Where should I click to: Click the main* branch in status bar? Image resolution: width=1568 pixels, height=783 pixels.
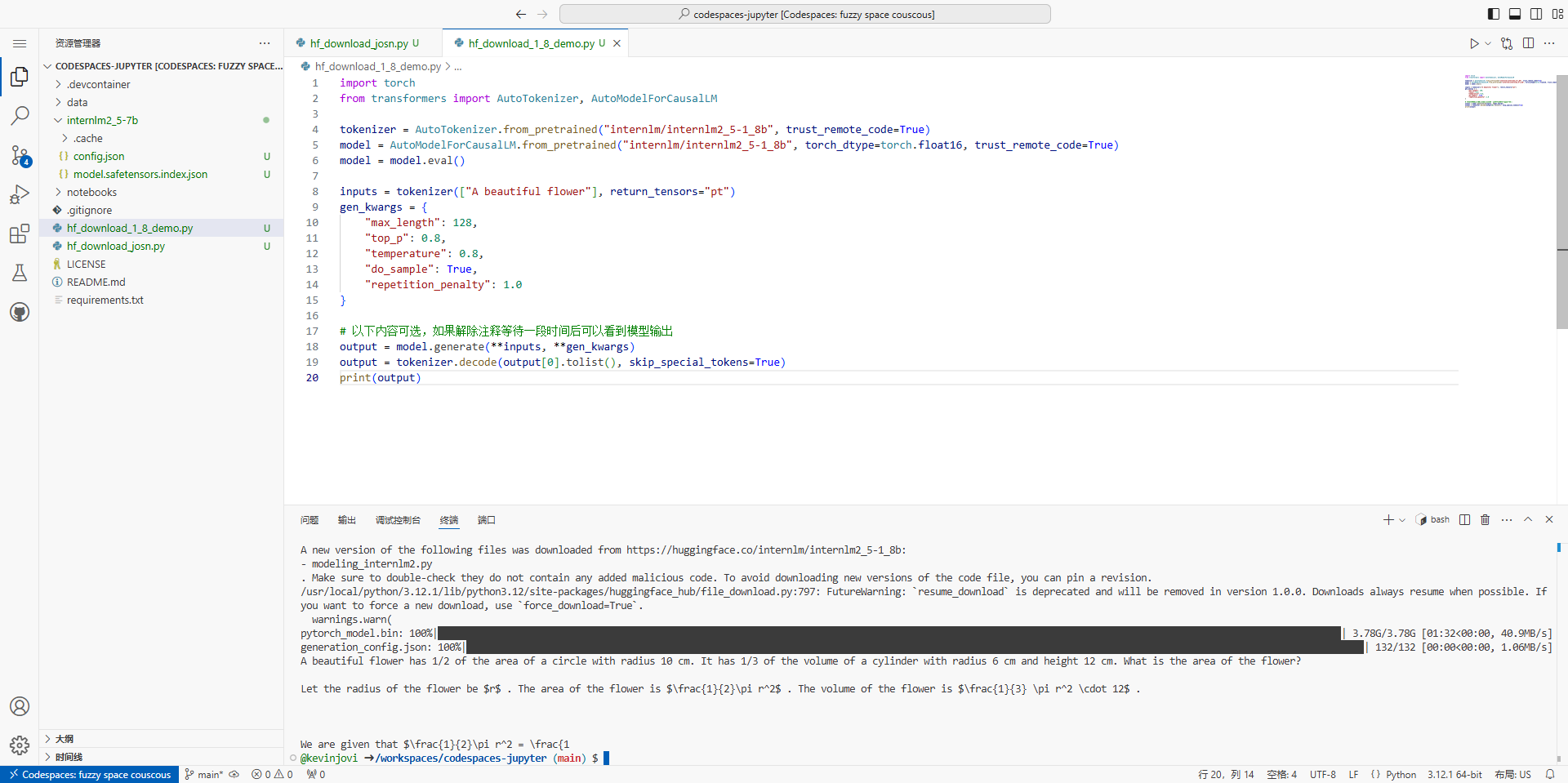pos(204,774)
